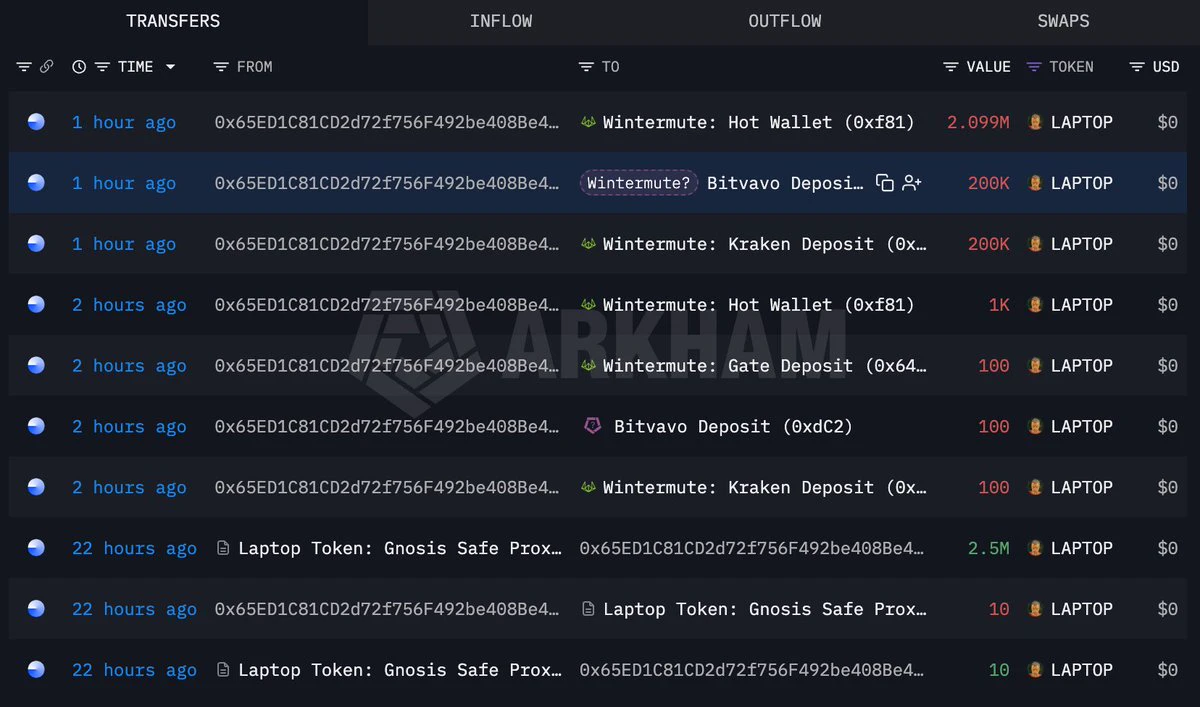Open the VALUE column filter
The width and height of the screenshot is (1200, 707).
(951, 67)
